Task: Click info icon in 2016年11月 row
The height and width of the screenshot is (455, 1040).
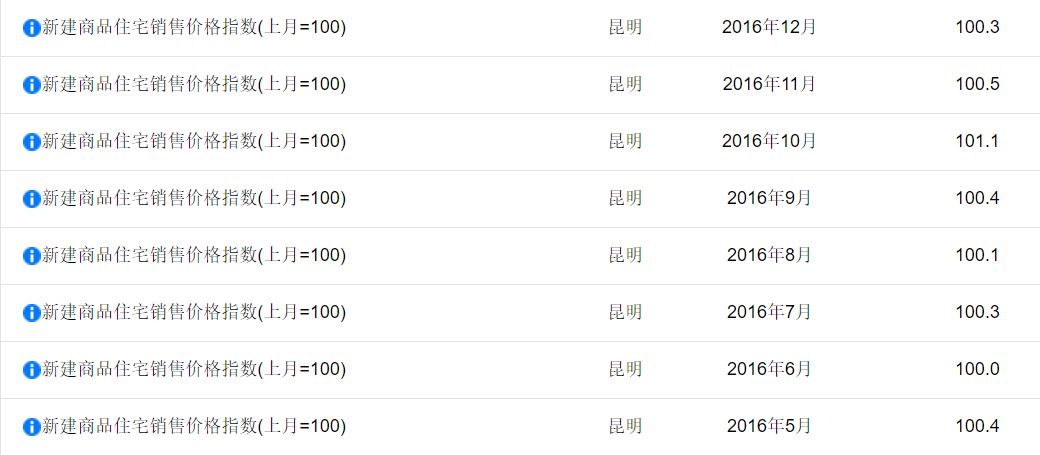Action: pos(31,85)
